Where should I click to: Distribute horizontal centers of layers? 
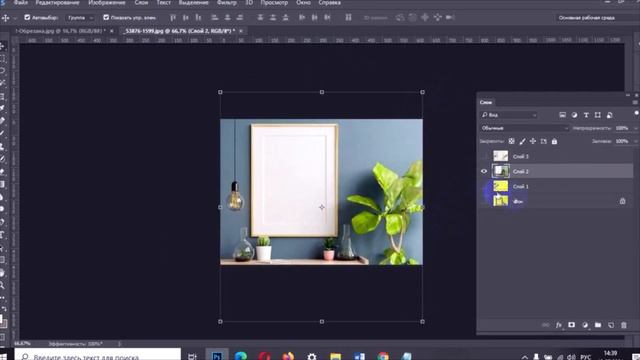315,18
